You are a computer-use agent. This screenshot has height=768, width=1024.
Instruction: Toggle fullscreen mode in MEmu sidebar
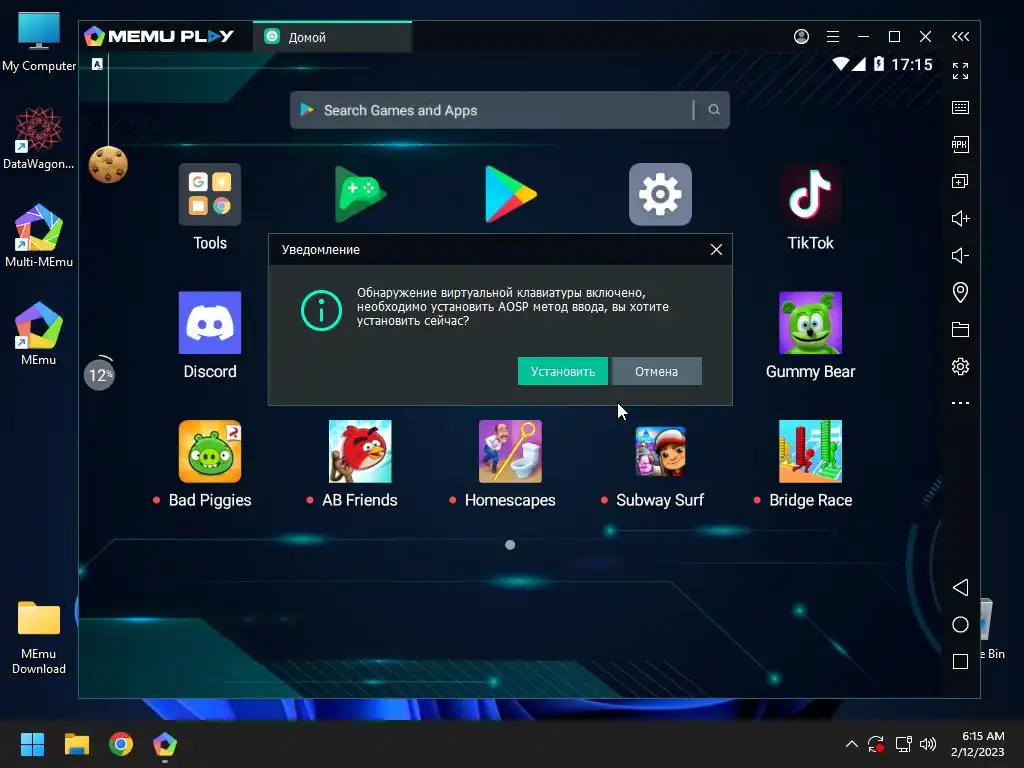(x=960, y=71)
